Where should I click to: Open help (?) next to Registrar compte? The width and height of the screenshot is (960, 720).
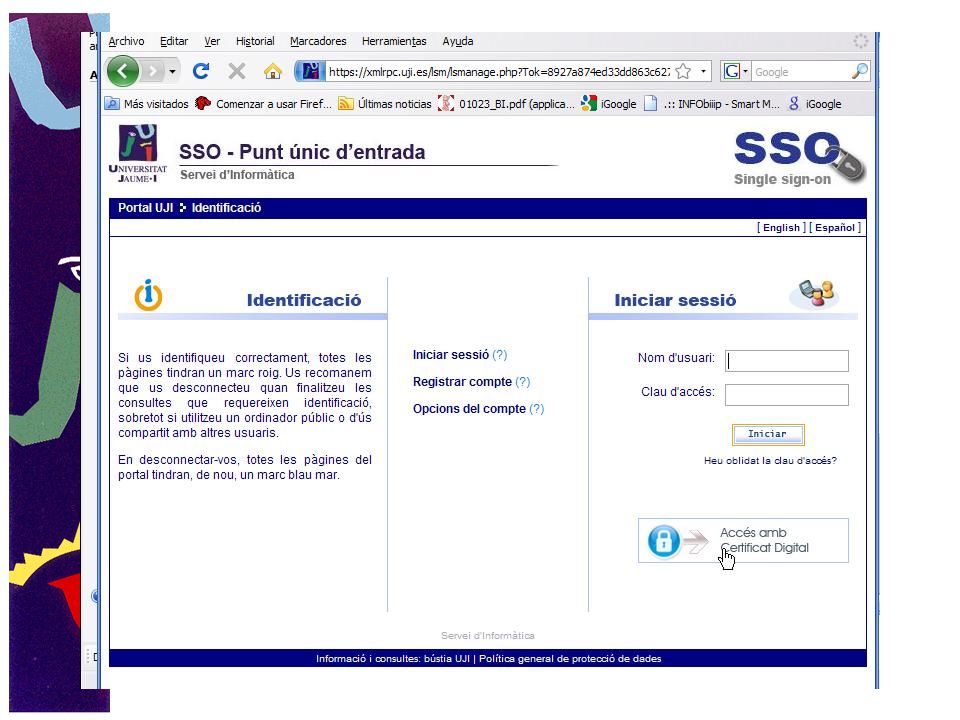522,381
